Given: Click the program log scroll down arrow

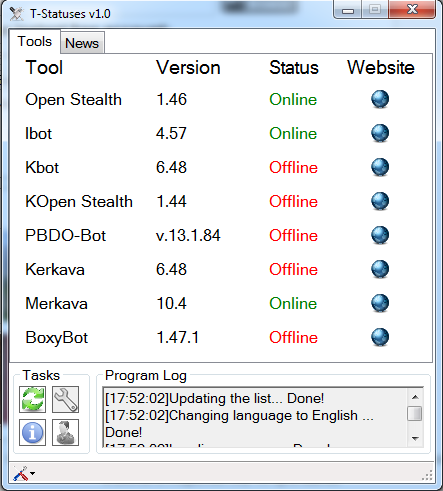Looking at the screenshot, I should (x=415, y=439).
